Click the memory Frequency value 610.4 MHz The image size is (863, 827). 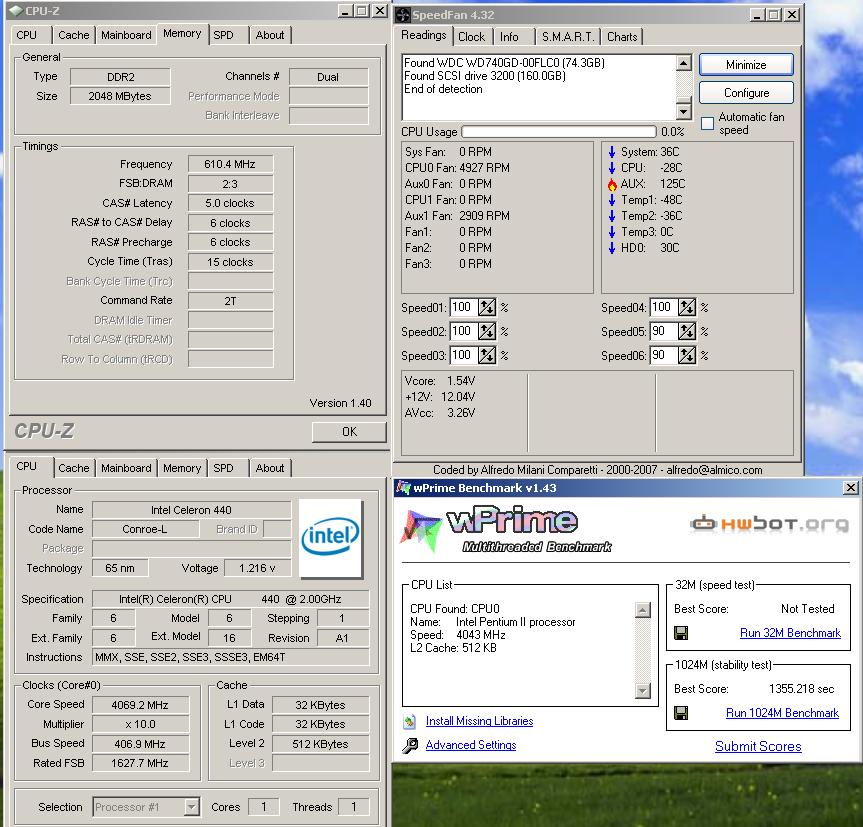(x=230, y=164)
